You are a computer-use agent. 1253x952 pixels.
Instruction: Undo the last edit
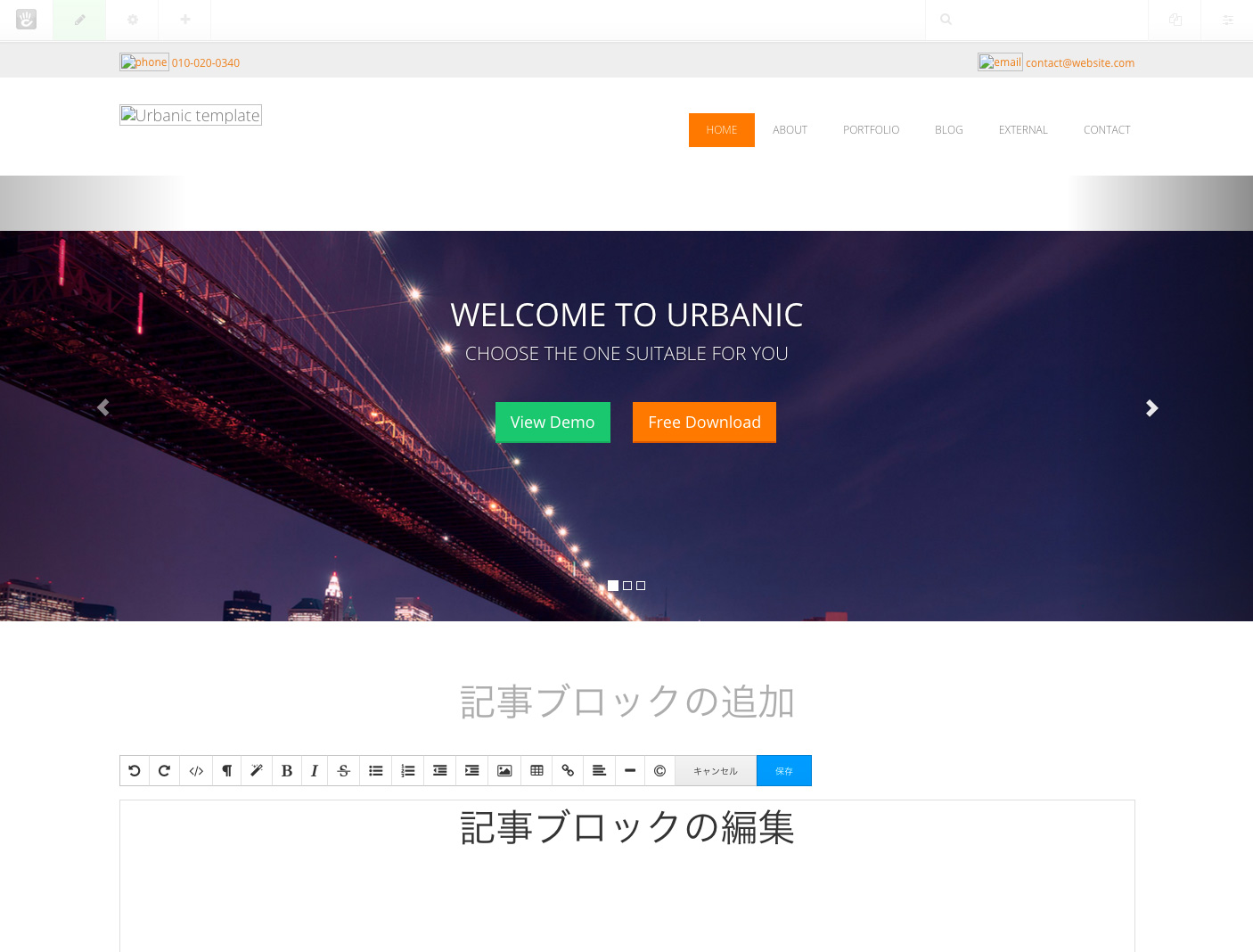click(x=135, y=771)
